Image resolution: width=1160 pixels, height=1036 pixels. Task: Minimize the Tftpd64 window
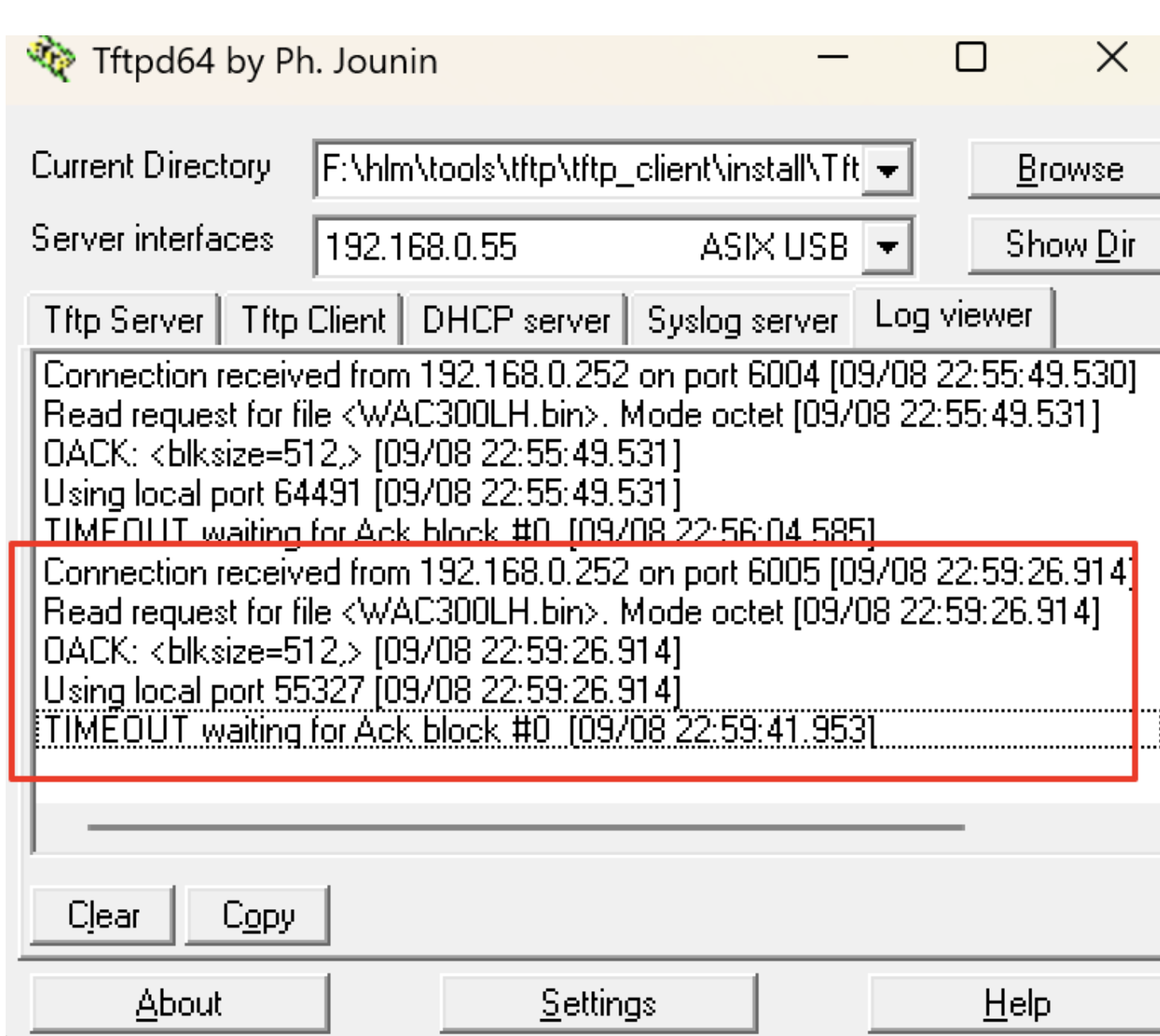tap(833, 58)
